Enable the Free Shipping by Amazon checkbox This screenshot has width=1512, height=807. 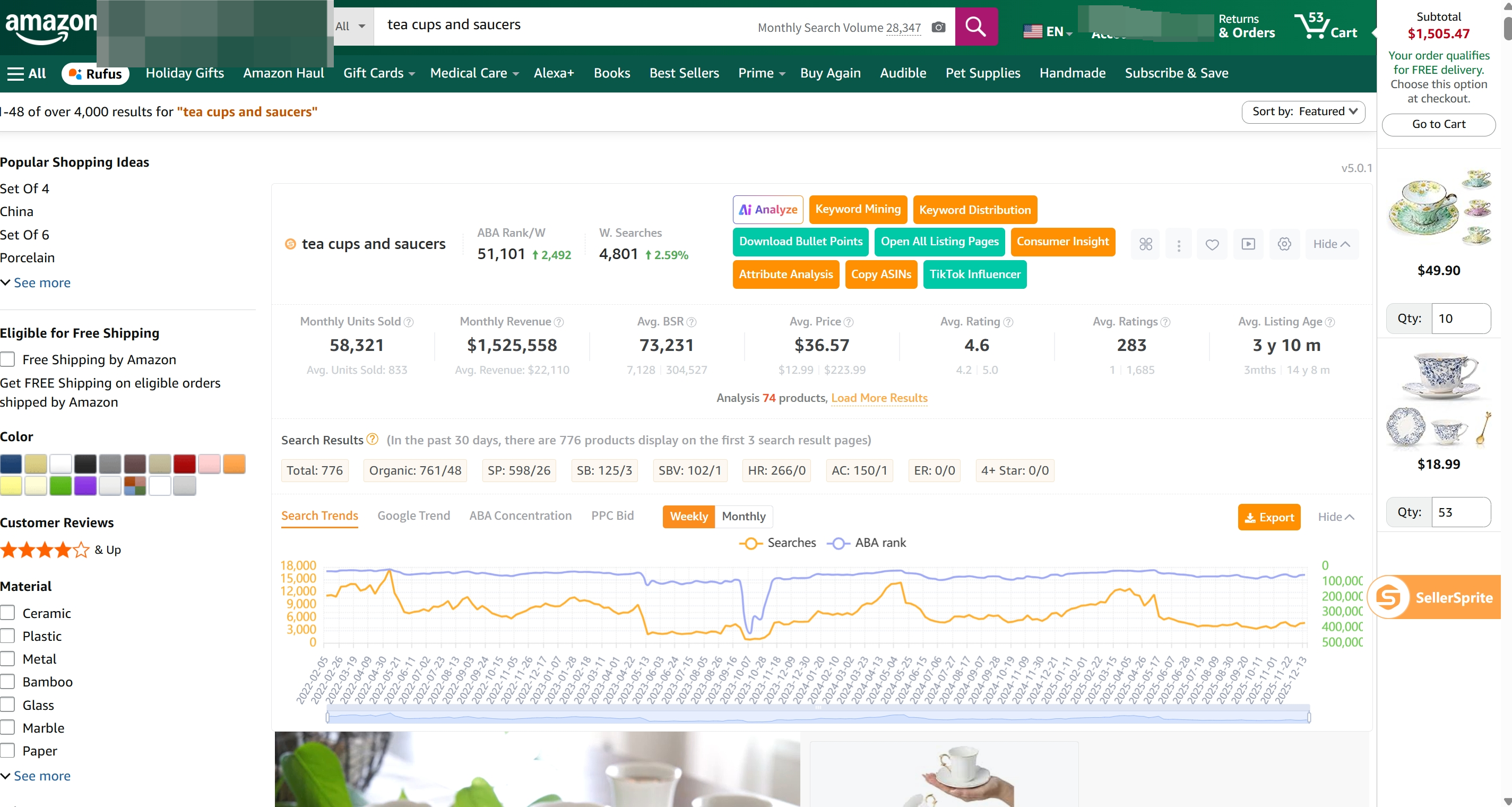tap(7, 359)
